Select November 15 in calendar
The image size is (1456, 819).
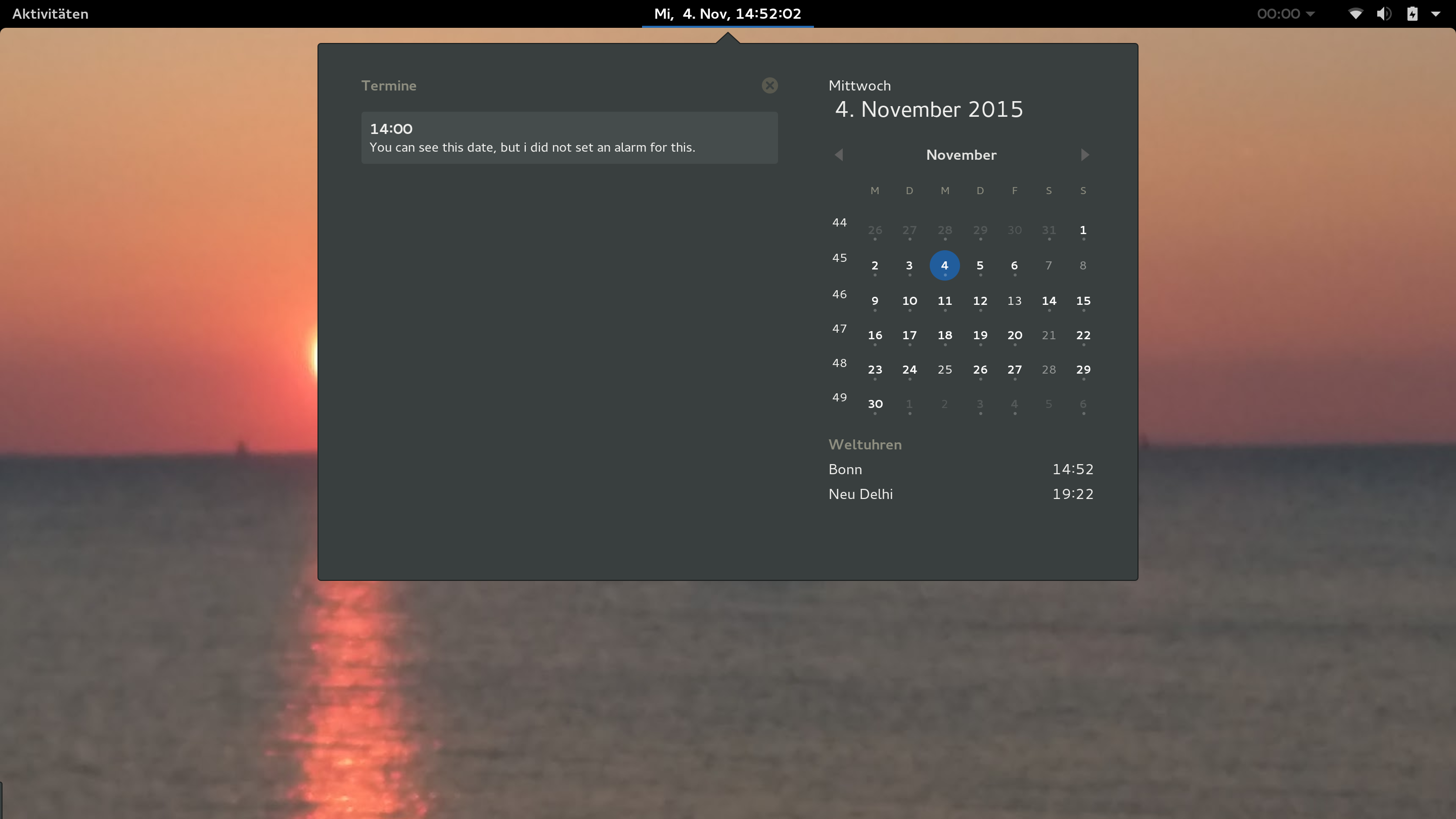(1083, 301)
